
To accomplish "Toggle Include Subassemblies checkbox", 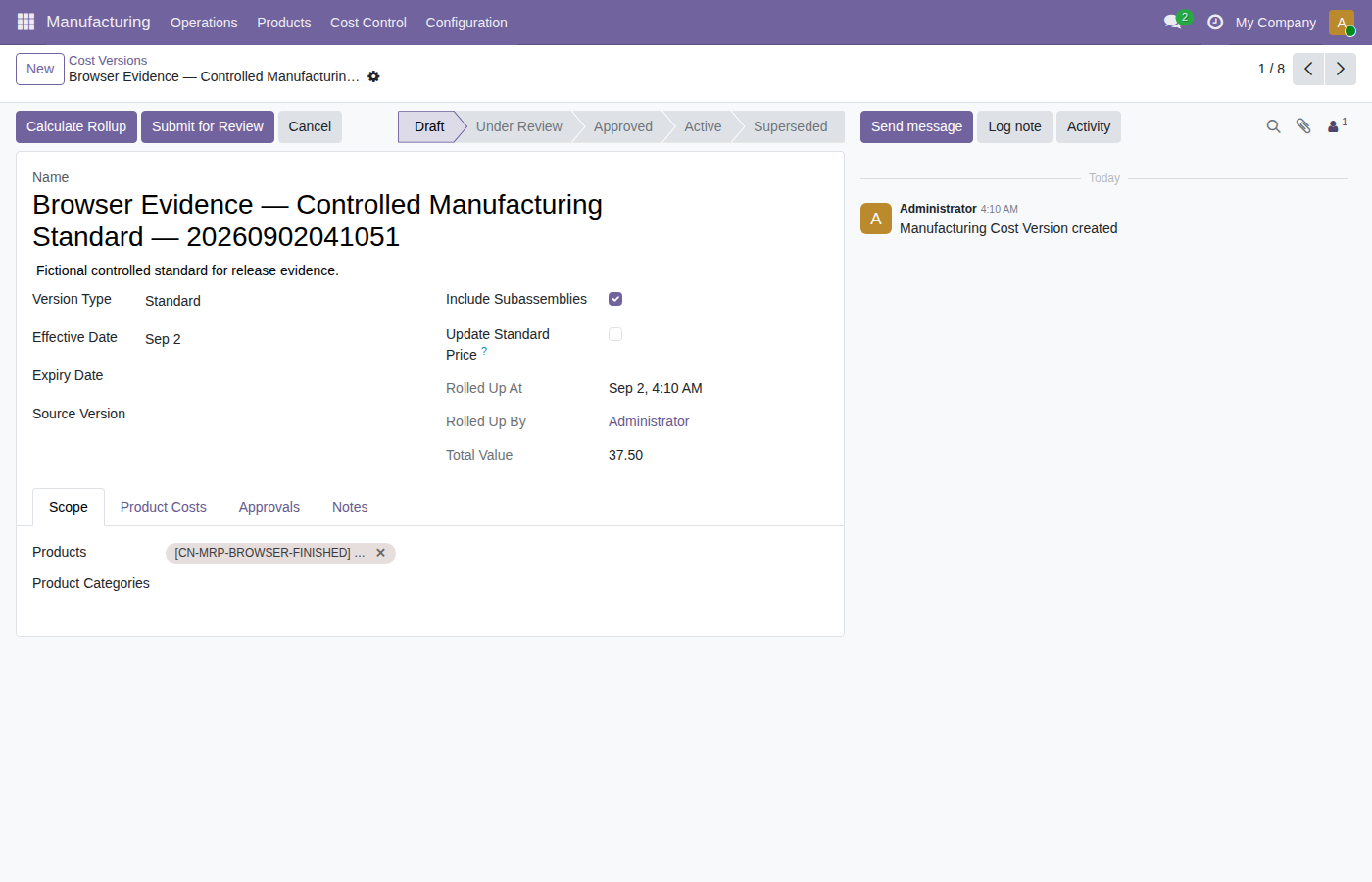I will pos(615,299).
